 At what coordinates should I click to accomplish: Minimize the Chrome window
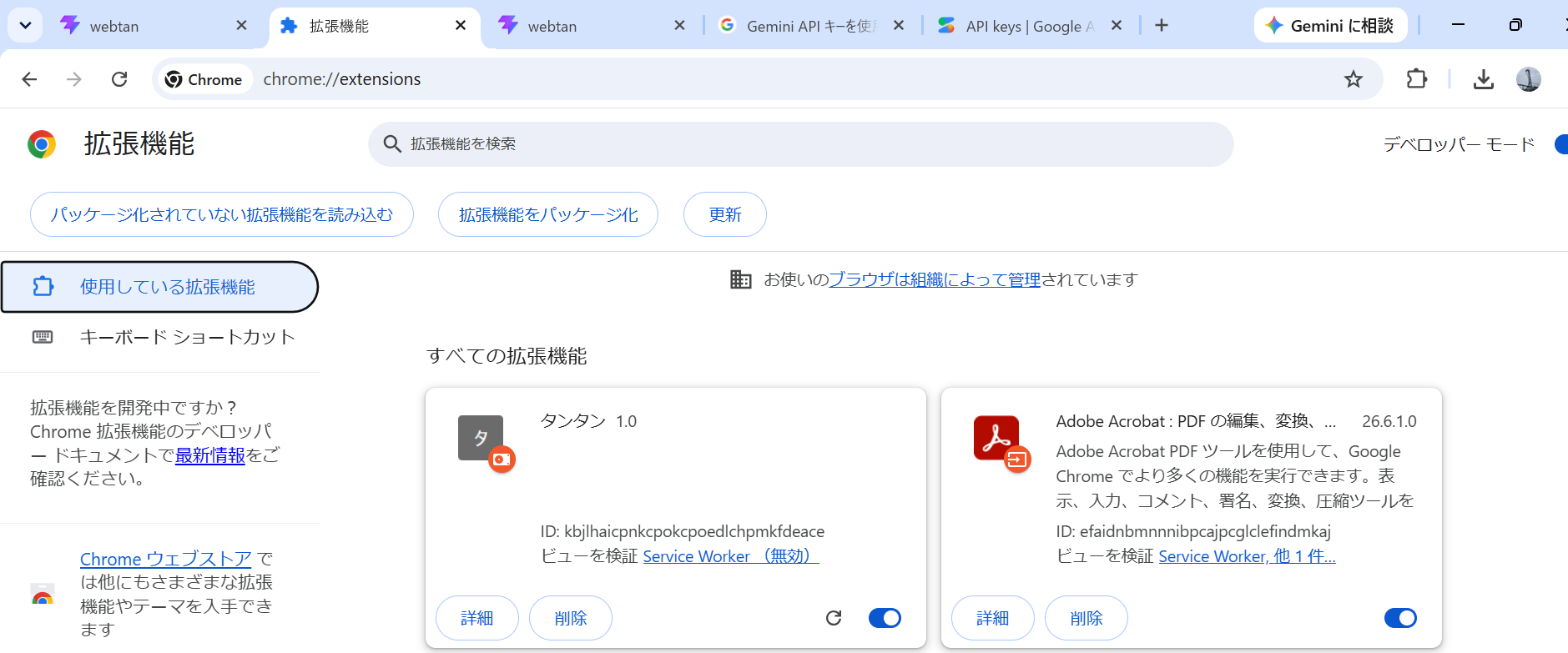click(x=1458, y=25)
